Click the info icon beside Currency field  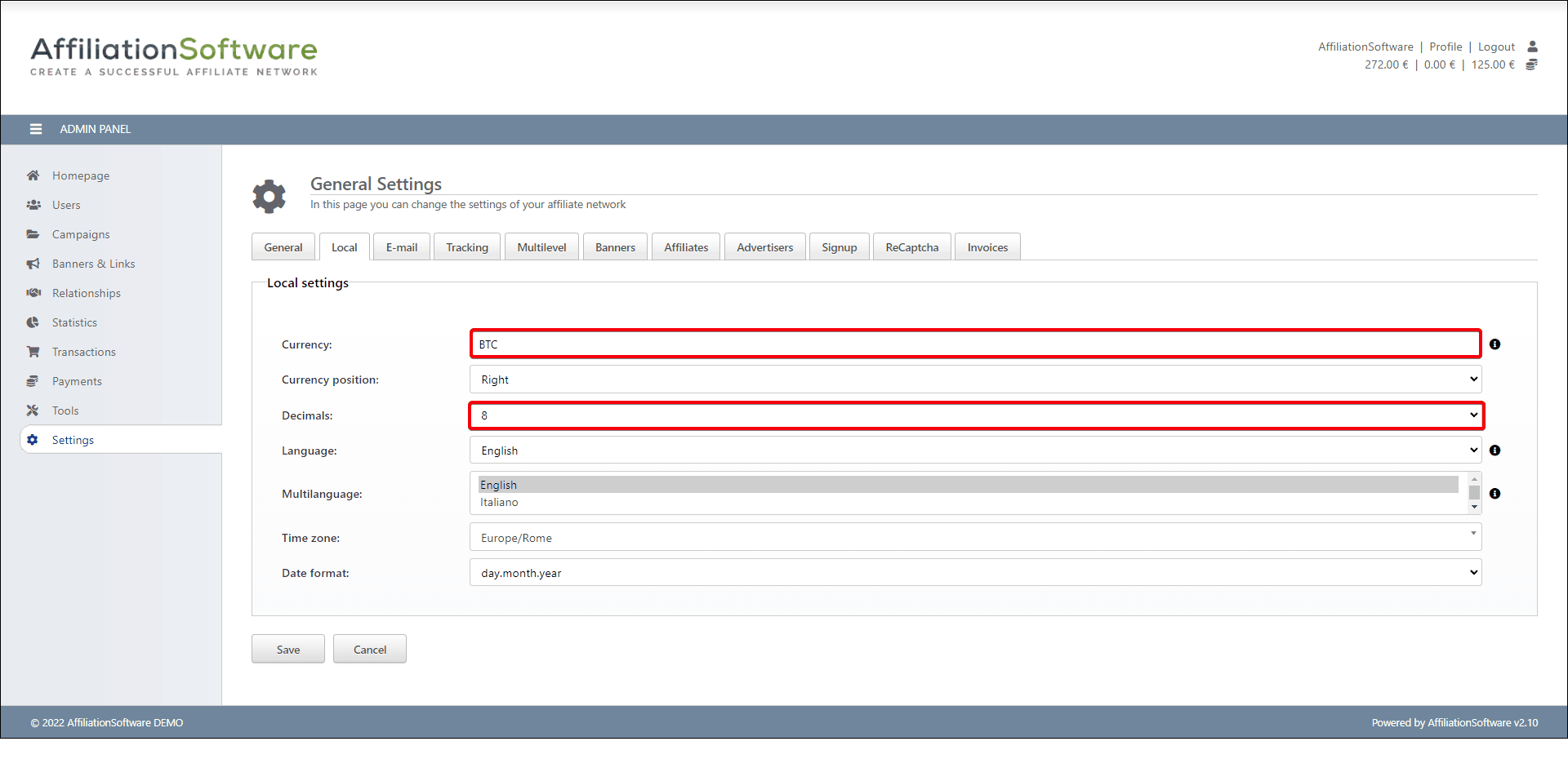coord(1494,344)
